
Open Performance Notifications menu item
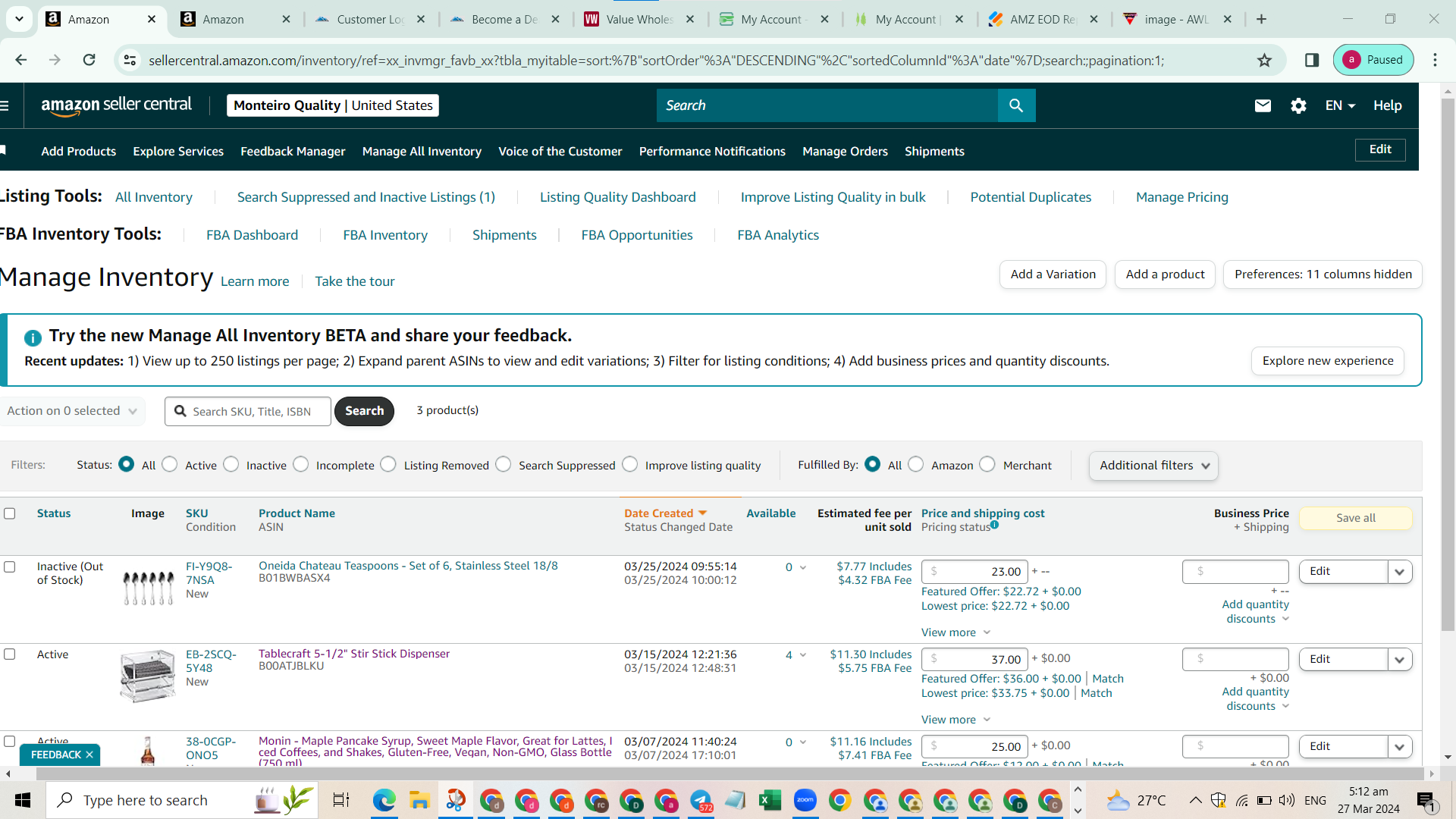click(x=712, y=151)
